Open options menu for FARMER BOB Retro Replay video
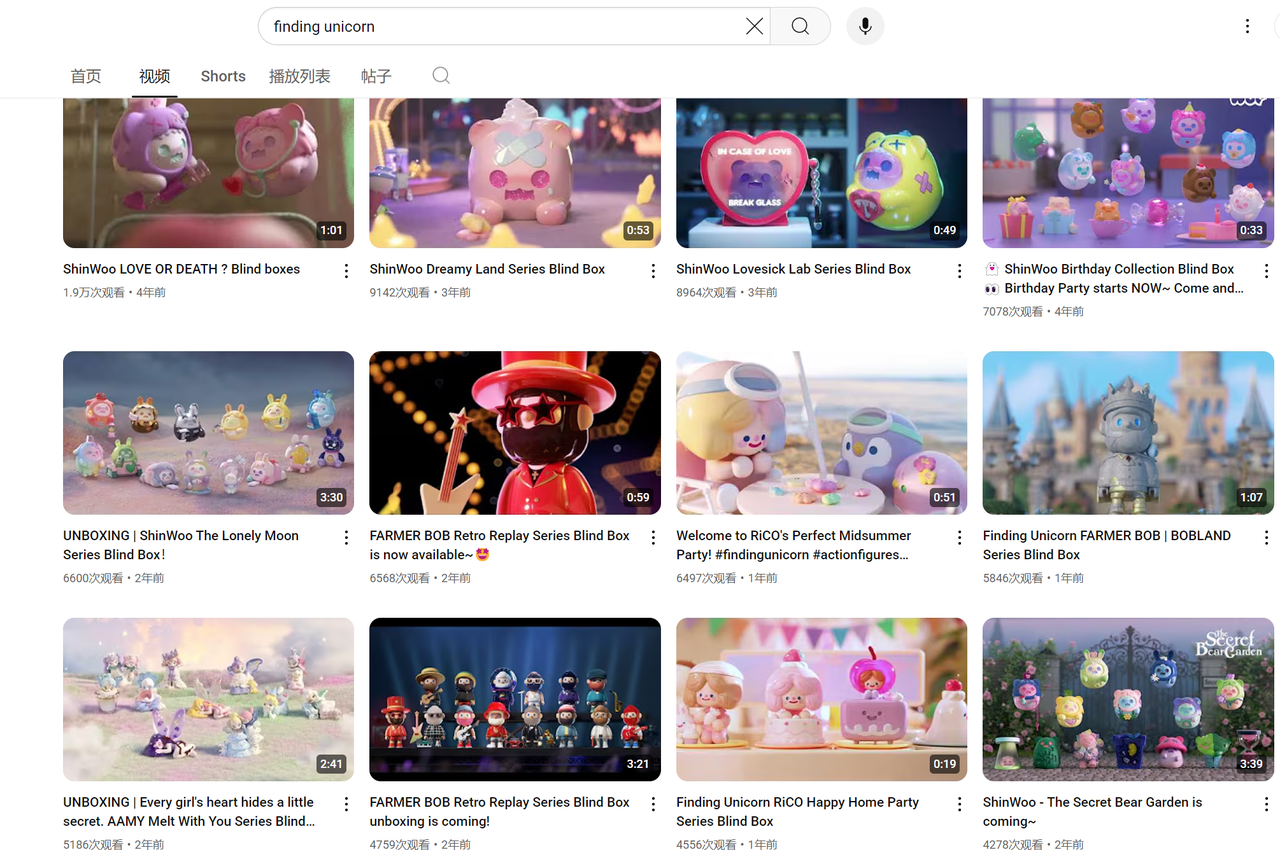 (653, 537)
